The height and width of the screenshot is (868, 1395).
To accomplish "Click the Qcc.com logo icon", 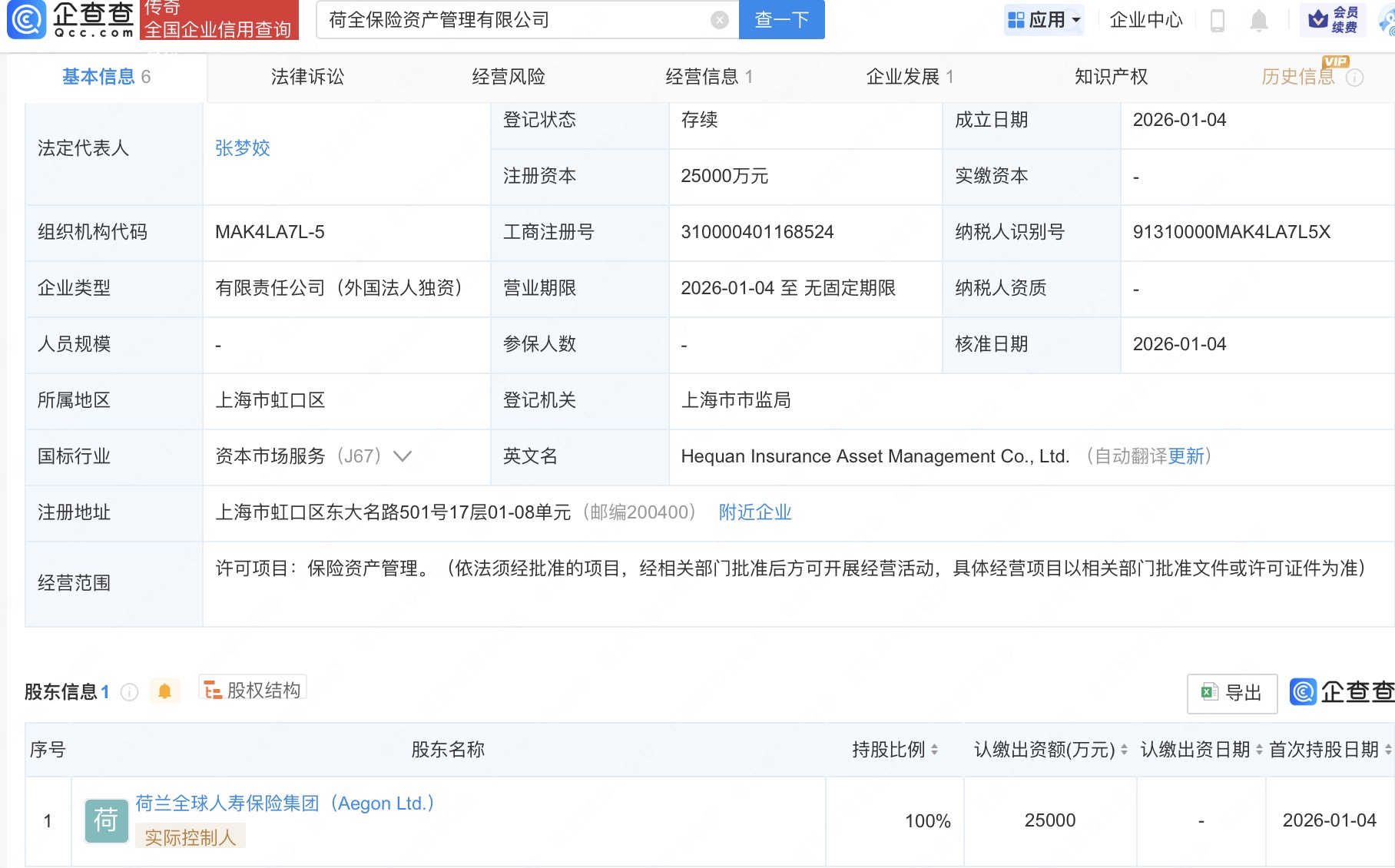I will click(28, 20).
